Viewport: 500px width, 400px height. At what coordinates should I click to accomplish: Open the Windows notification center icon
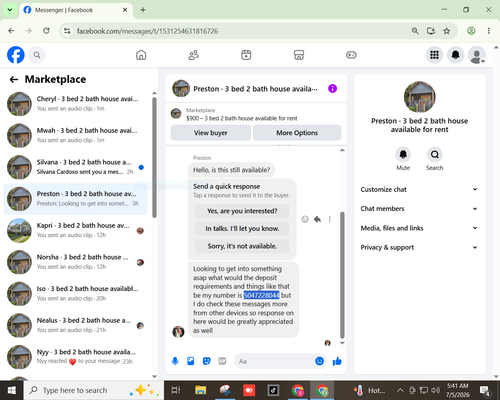click(485, 390)
